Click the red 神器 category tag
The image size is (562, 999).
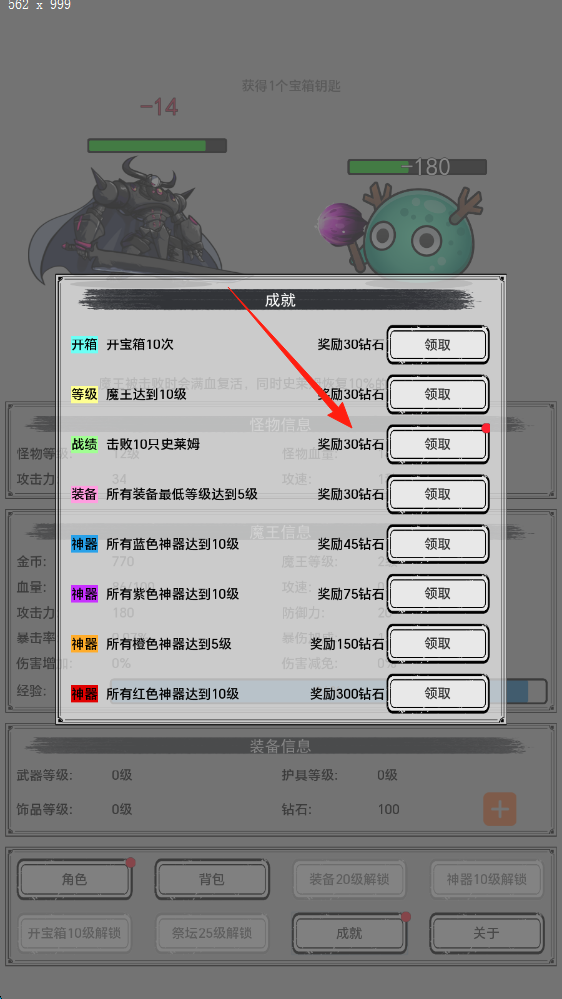pyautogui.click(x=84, y=693)
